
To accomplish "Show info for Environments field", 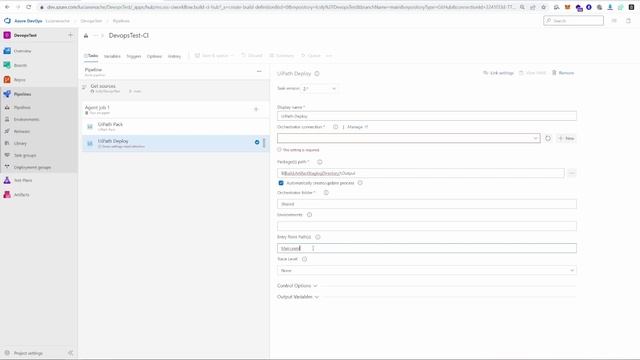I will [309, 215].
